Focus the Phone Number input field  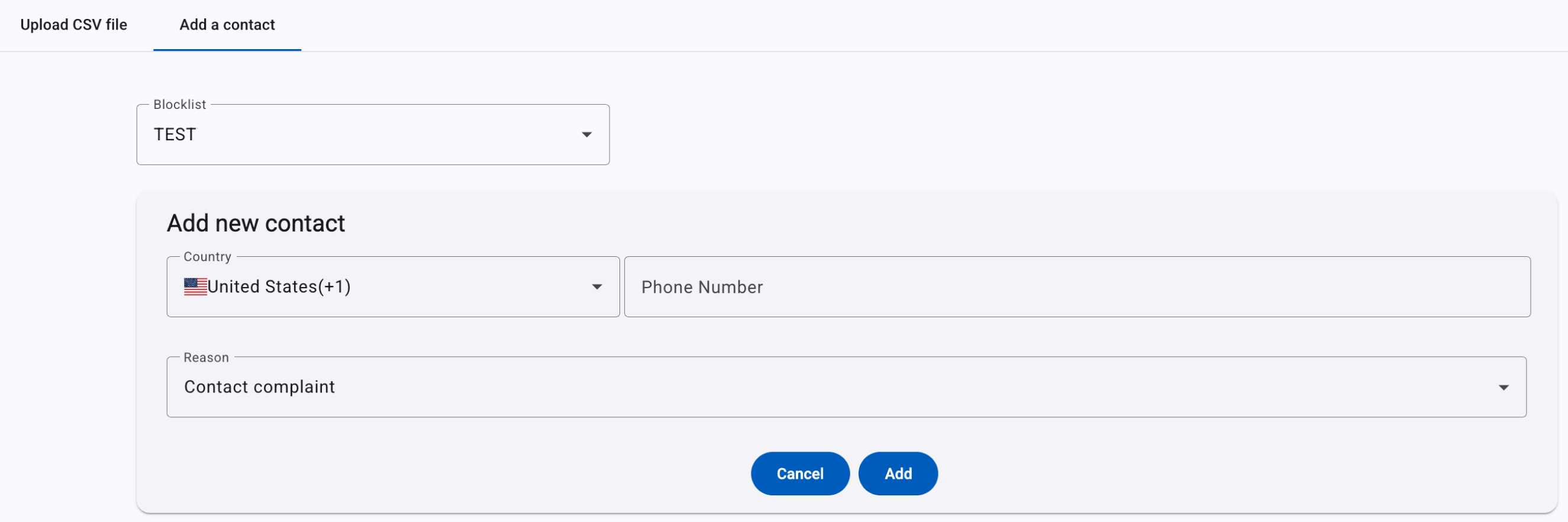pyautogui.click(x=1077, y=287)
